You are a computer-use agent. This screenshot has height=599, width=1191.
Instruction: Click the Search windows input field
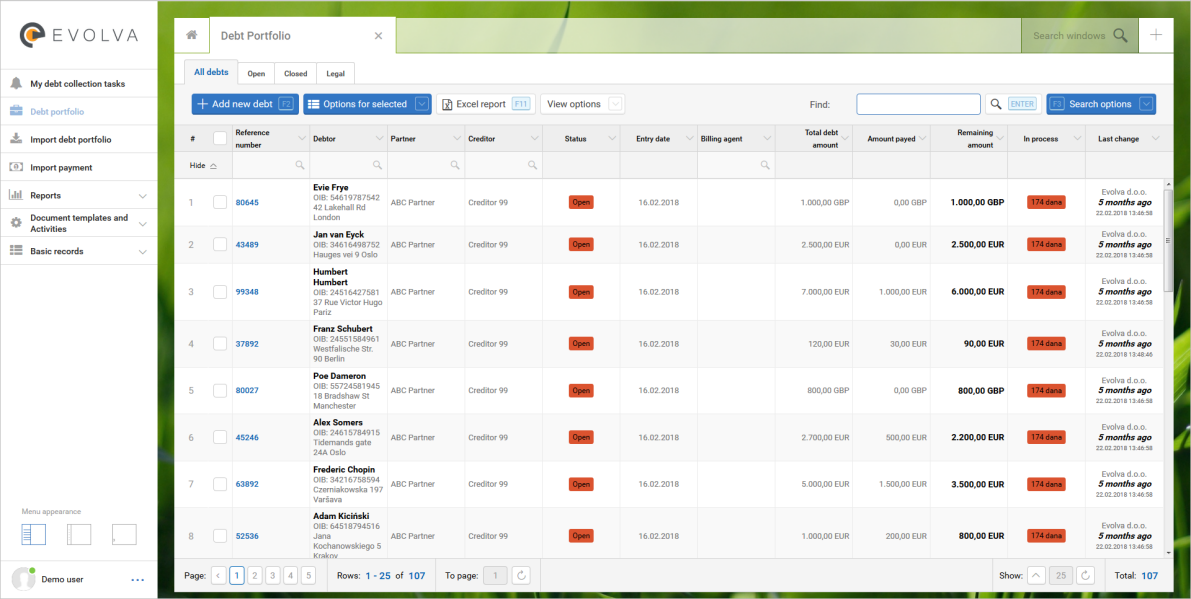click(x=1069, y=36)
